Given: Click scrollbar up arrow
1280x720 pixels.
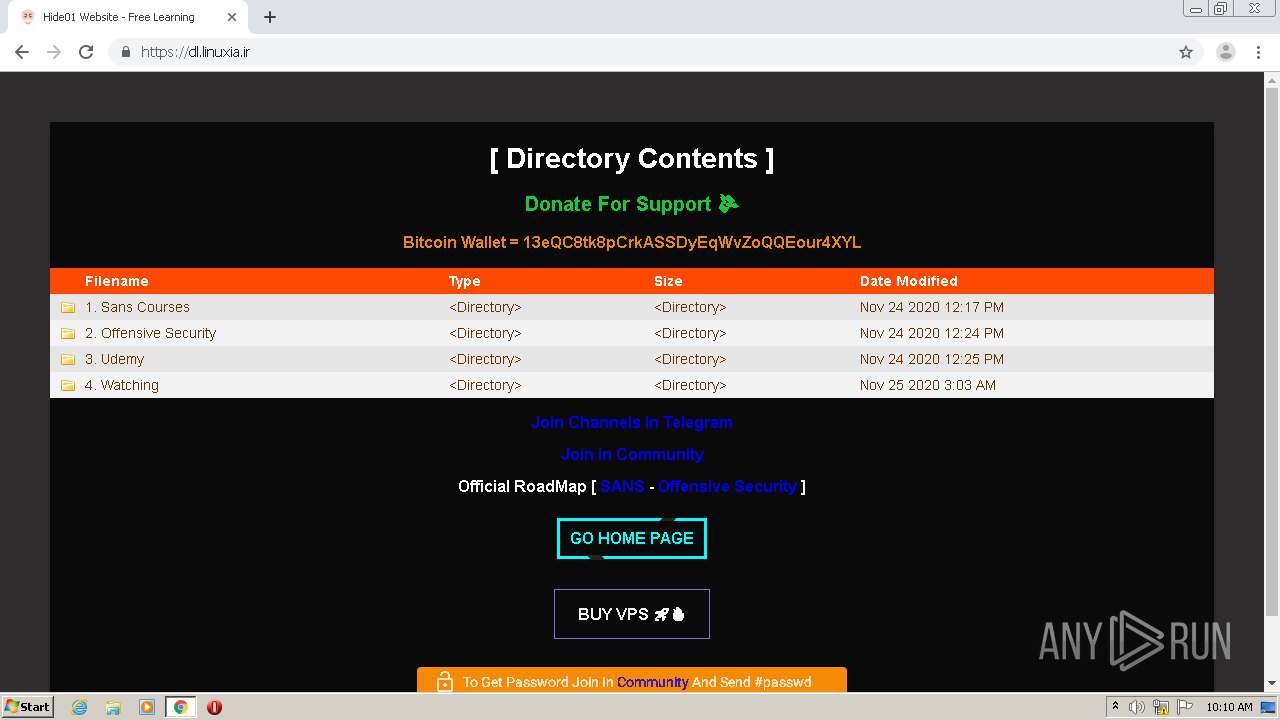Looking at the screenshot, I should point(1271,80).
